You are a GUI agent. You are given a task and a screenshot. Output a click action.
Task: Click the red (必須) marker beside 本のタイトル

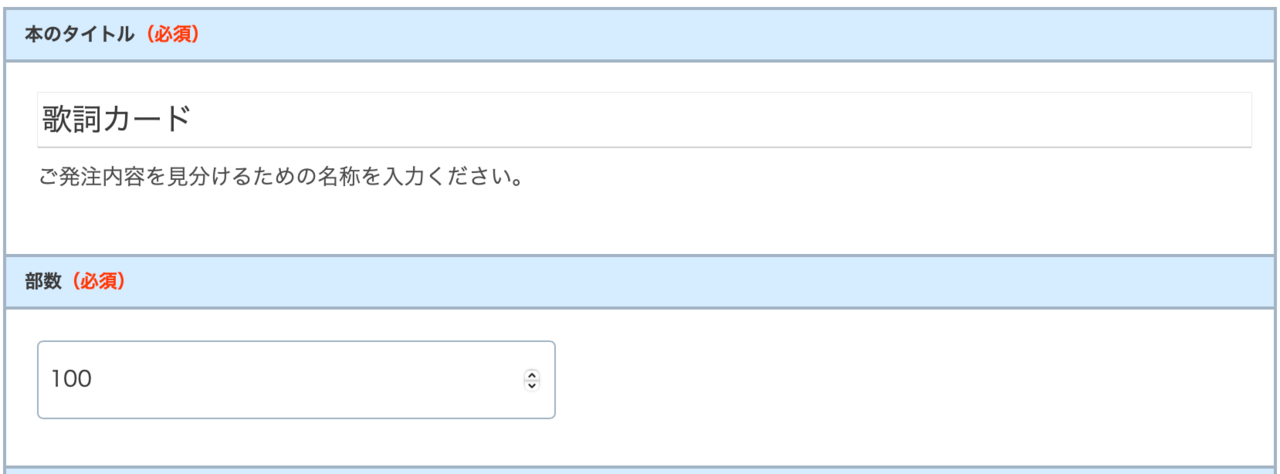point(170,34)
